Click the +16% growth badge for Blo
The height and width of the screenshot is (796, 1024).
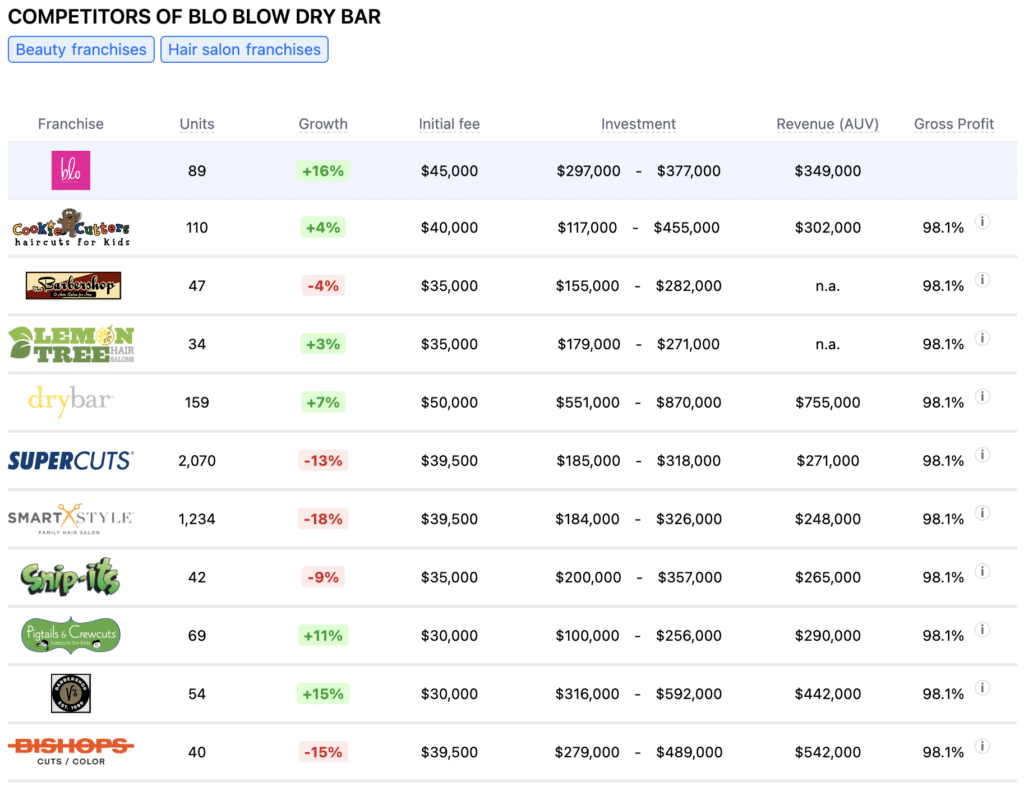(323, 171)
